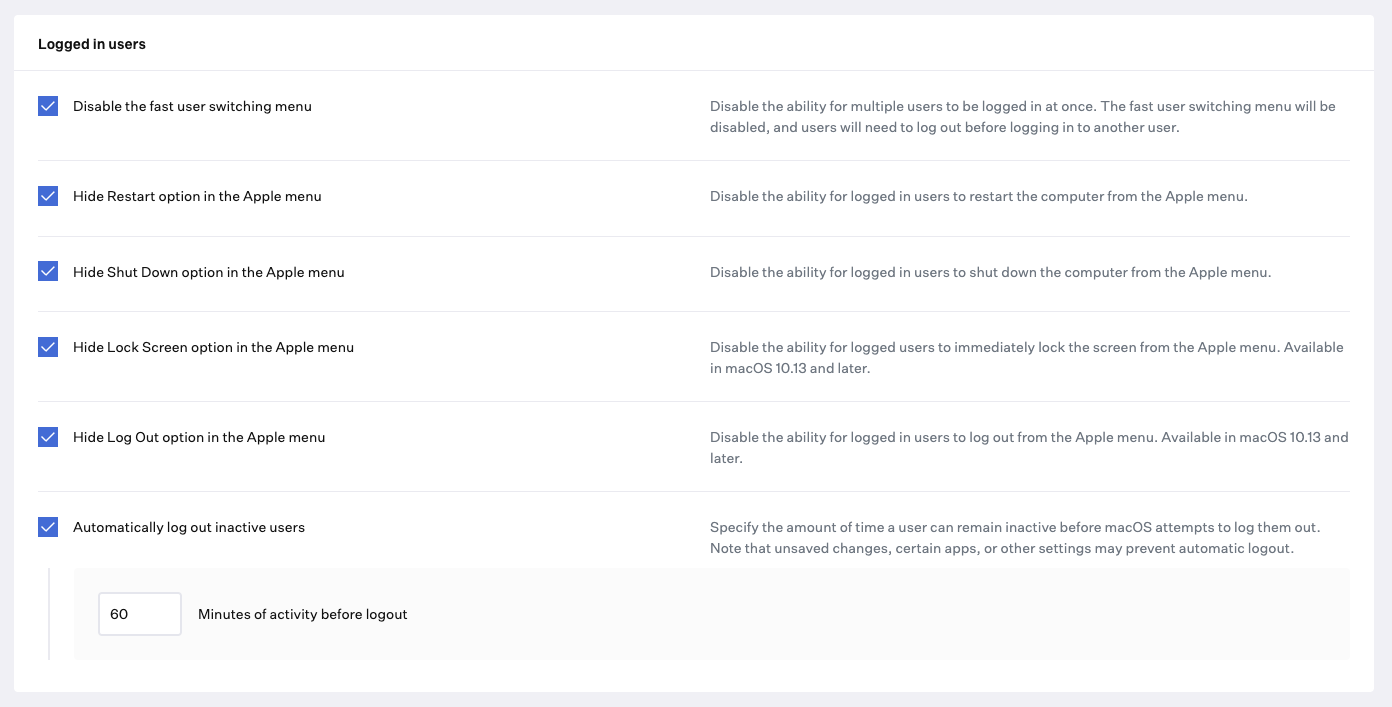The image size is (1392, 707).
Task: Uncheck Automatically log out inactive users
Action: pos(47,527)
